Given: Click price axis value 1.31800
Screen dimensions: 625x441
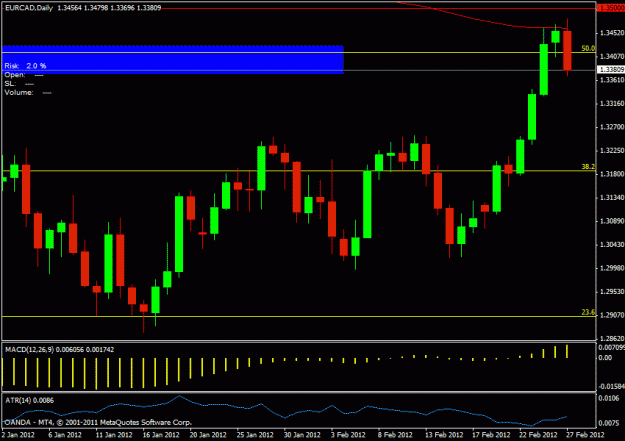Looking at the screenshot, I should point(612,174).
